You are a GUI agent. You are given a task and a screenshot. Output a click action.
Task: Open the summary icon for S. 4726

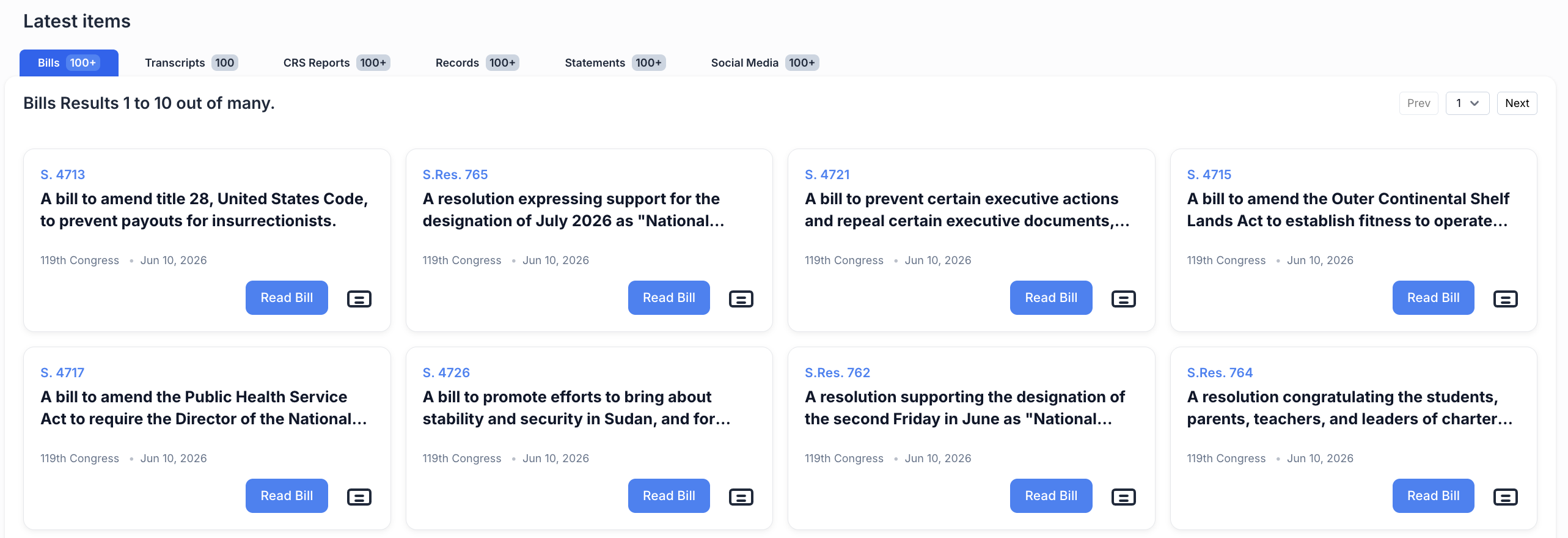(741, 497)
